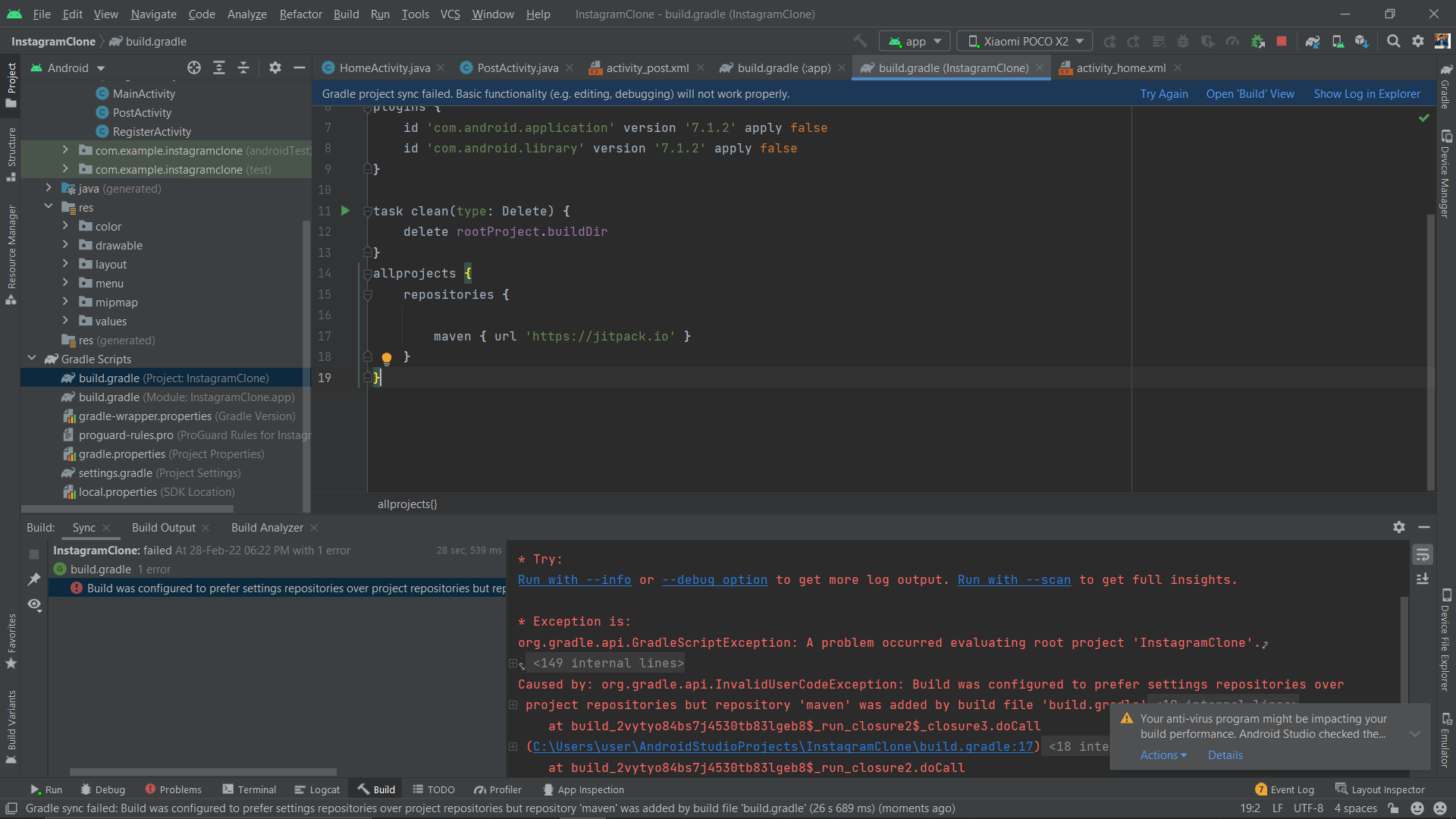Collapse All items in Project tree
Image resolution: width=1456 pixels, height=819 pixels.
(x=243, y=67)
